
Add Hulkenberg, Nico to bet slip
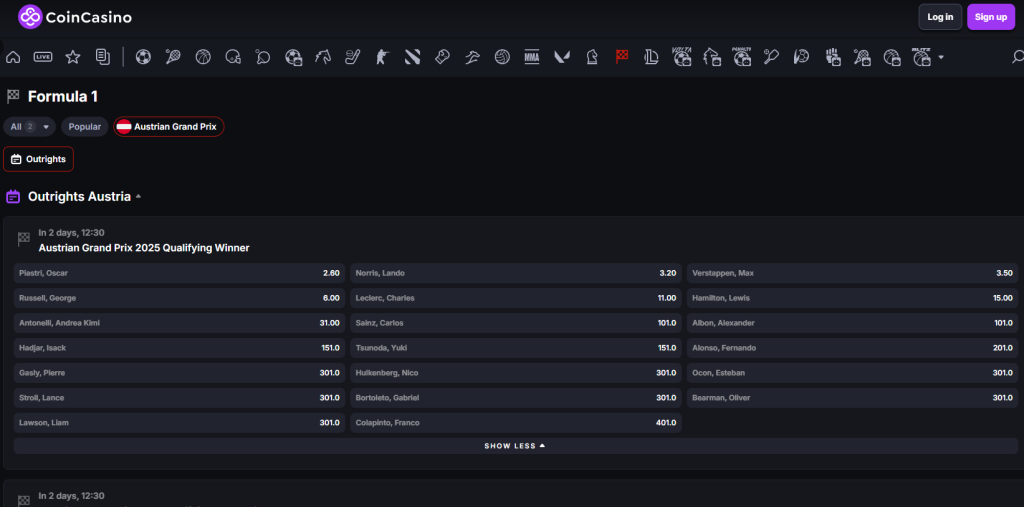point(516,372)
